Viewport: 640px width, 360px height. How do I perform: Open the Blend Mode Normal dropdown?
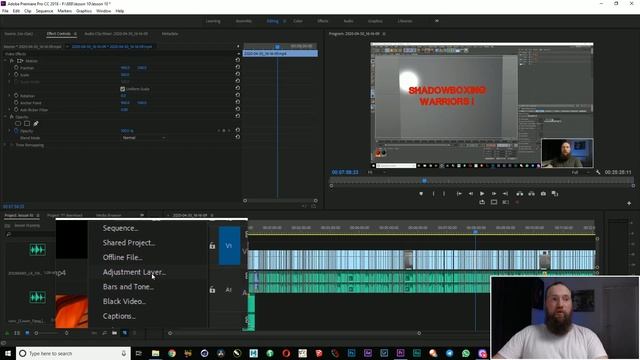pos(143,138)
